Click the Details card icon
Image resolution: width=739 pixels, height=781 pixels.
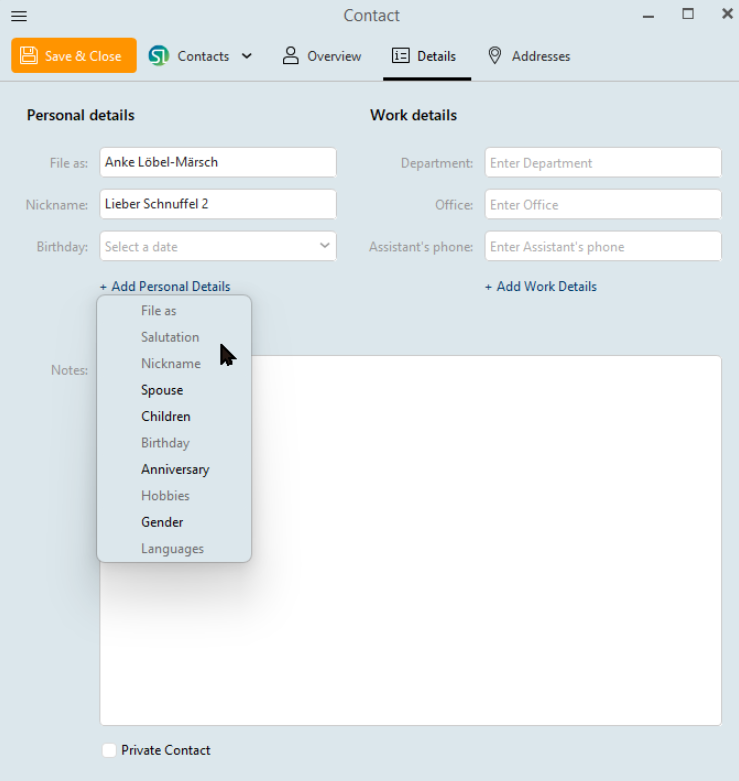401,56
